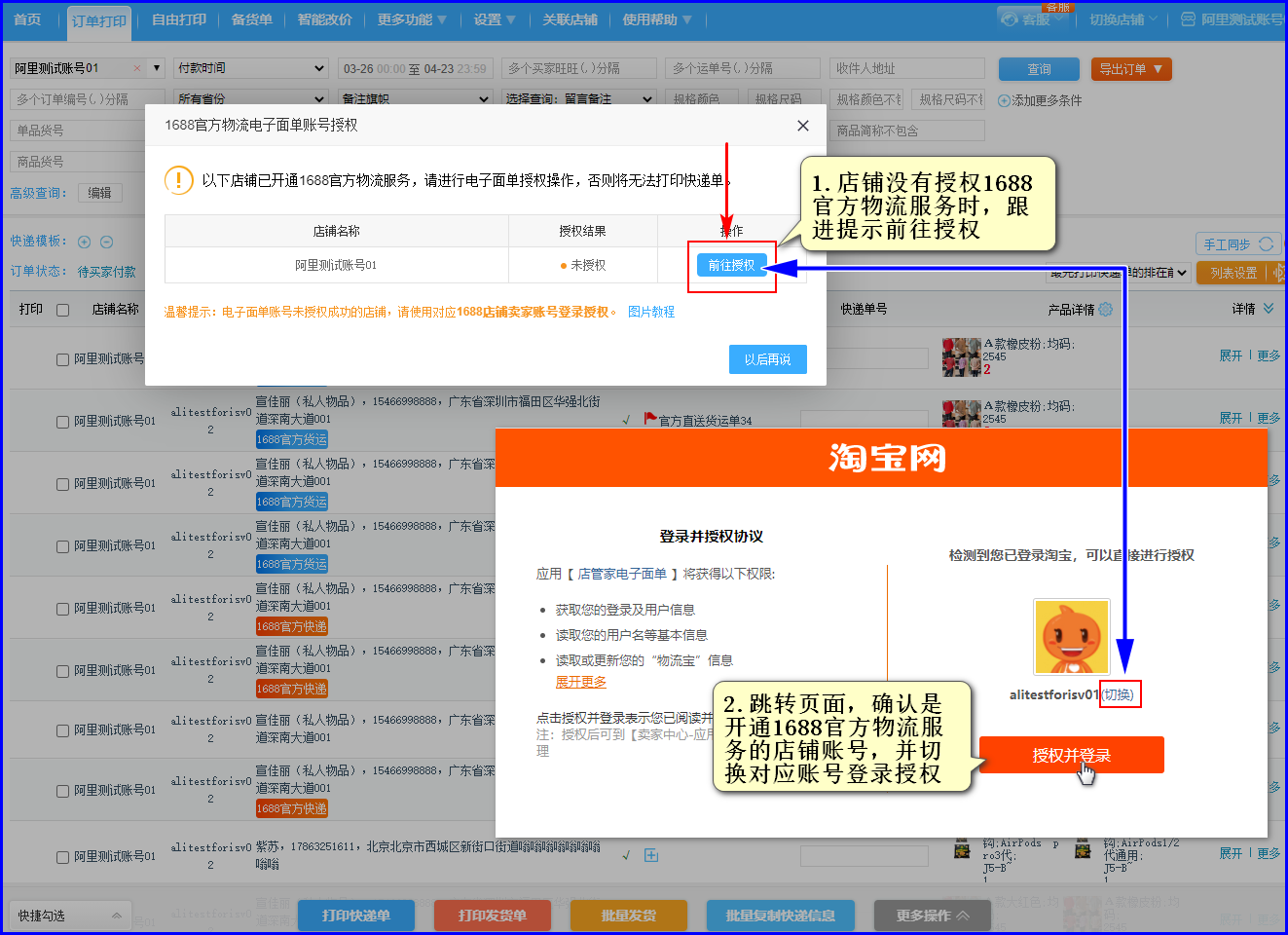Remove 阿里测试账号01 shop filter with x icon
Image resolution: width=1288 pixels, height=935 pixels.
(137, 68)
